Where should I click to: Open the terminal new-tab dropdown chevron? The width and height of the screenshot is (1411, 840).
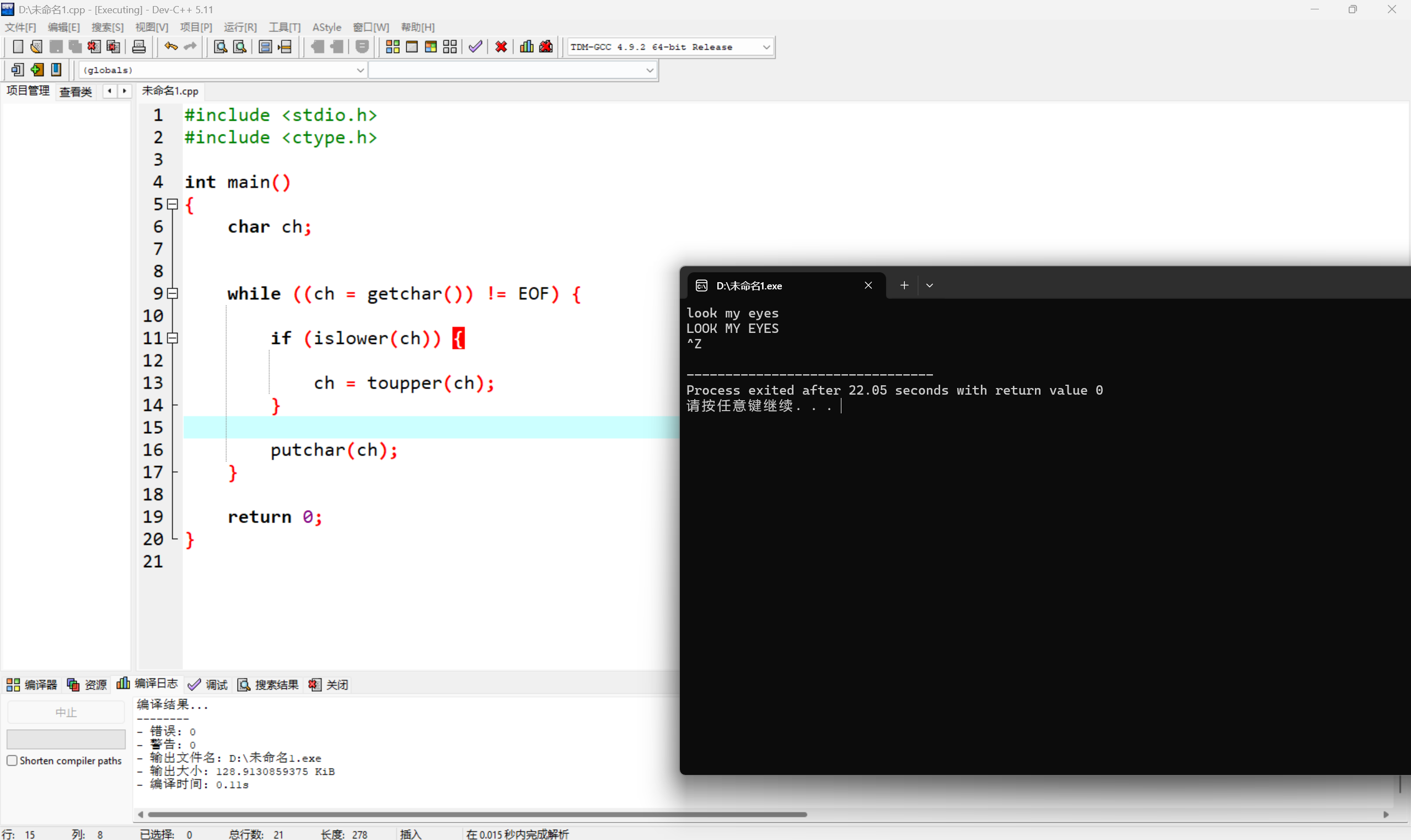929,286
